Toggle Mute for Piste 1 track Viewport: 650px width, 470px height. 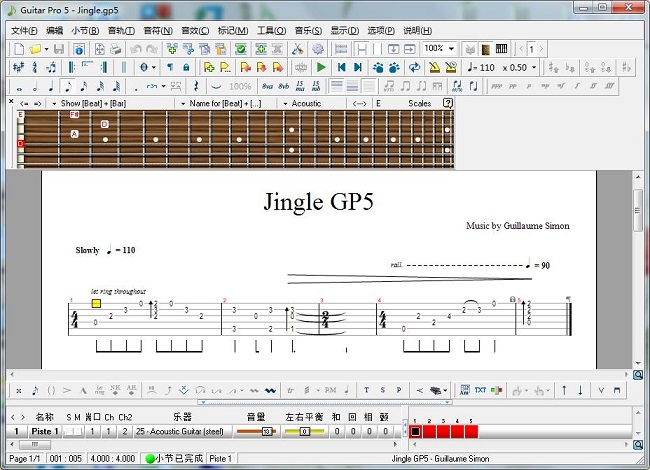79,431
